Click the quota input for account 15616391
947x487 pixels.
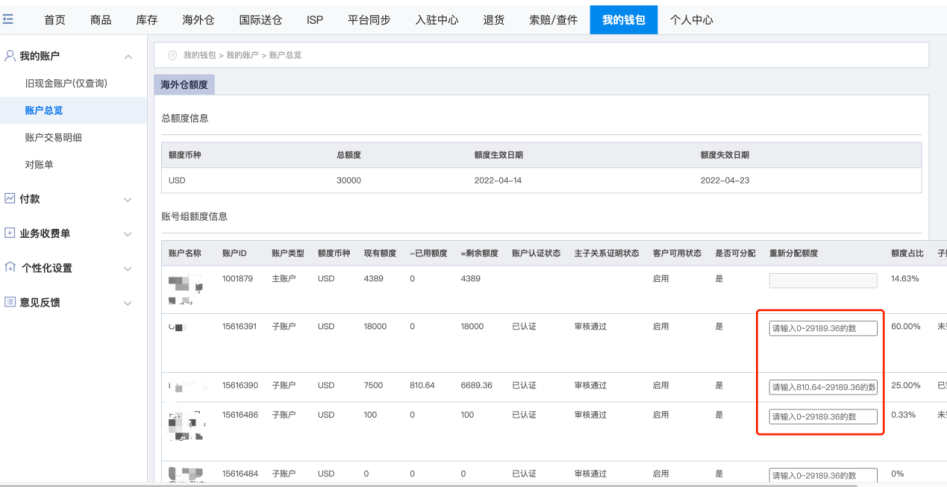[823, 329]
